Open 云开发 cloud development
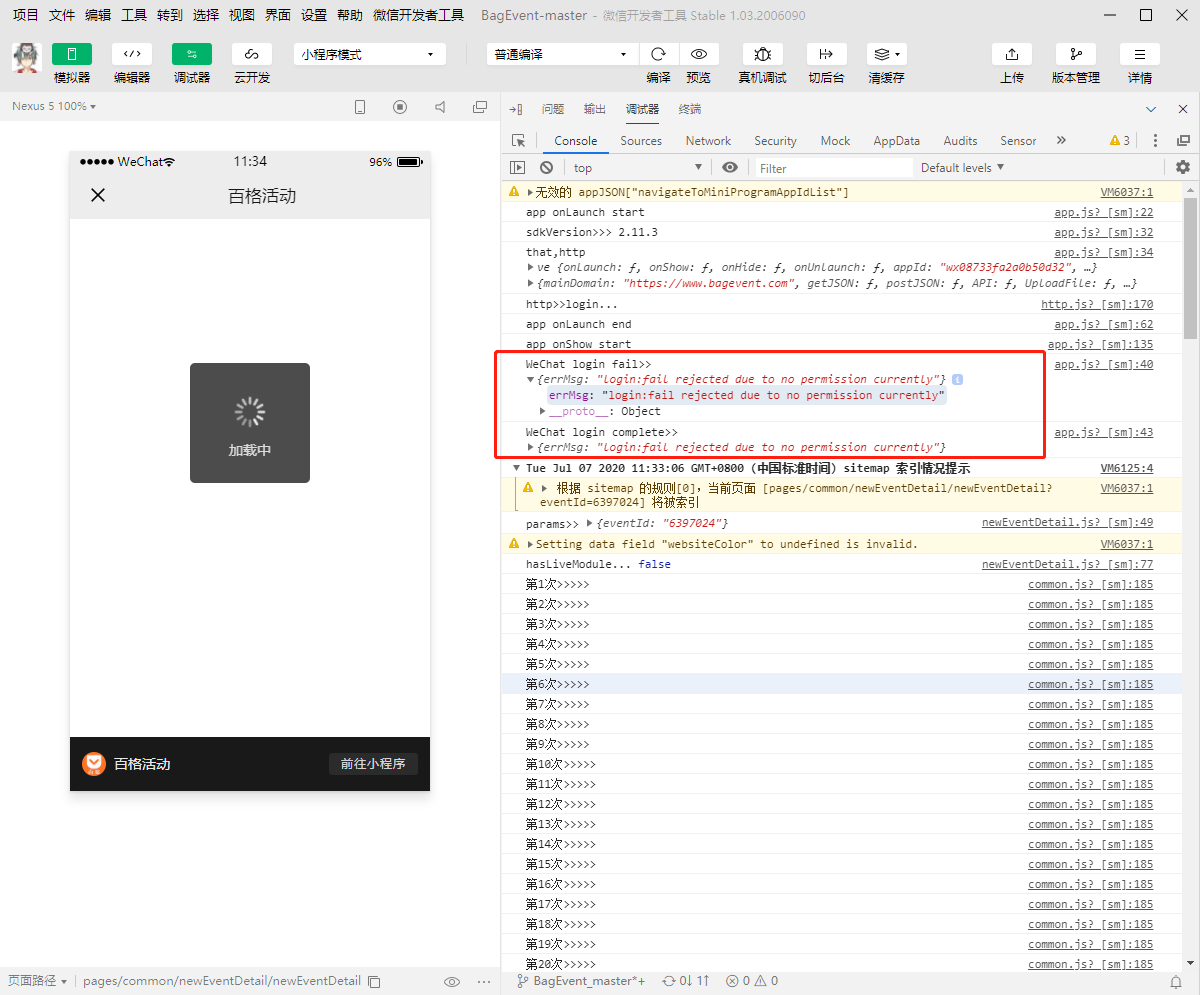This screenshot has width=1200, height=995. 252,54
